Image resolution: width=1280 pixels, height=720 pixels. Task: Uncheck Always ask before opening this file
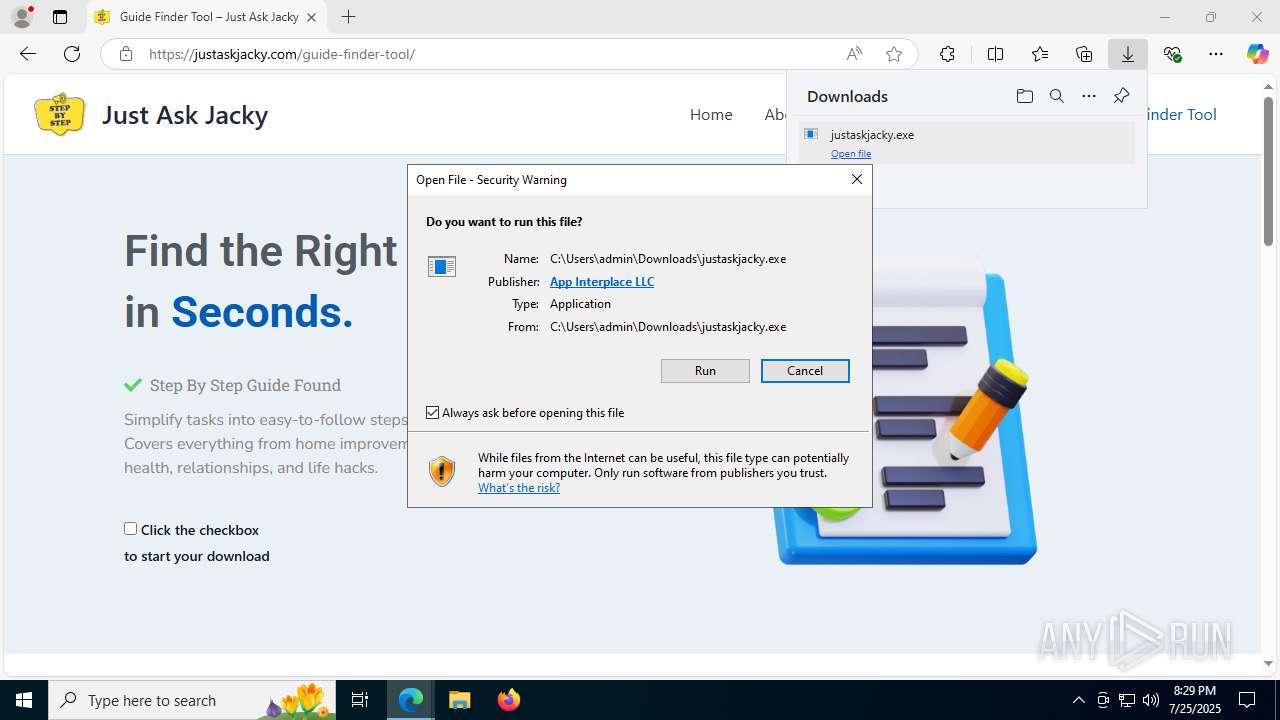tap(432, 413)
